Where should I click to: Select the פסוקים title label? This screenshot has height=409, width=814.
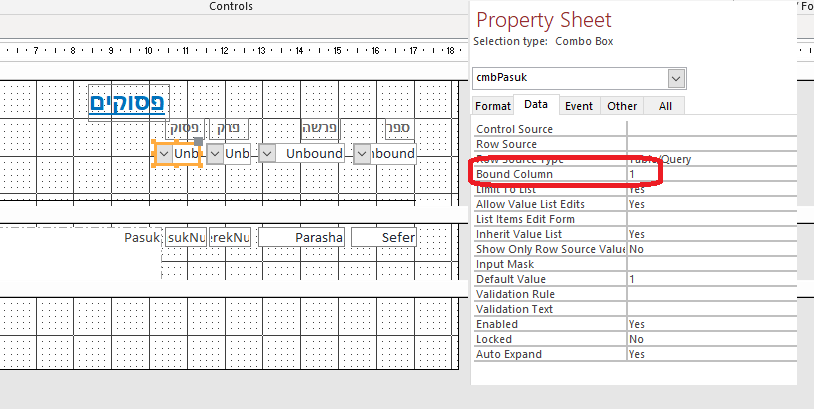(x=127, y=103)
